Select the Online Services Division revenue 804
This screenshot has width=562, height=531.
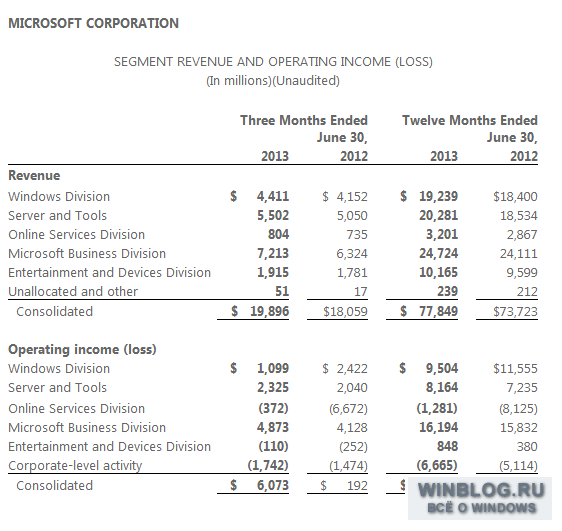(278, 234)
